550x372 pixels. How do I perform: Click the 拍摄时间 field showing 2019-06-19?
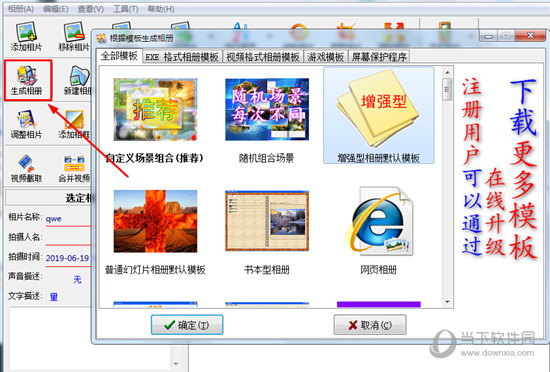68,258
